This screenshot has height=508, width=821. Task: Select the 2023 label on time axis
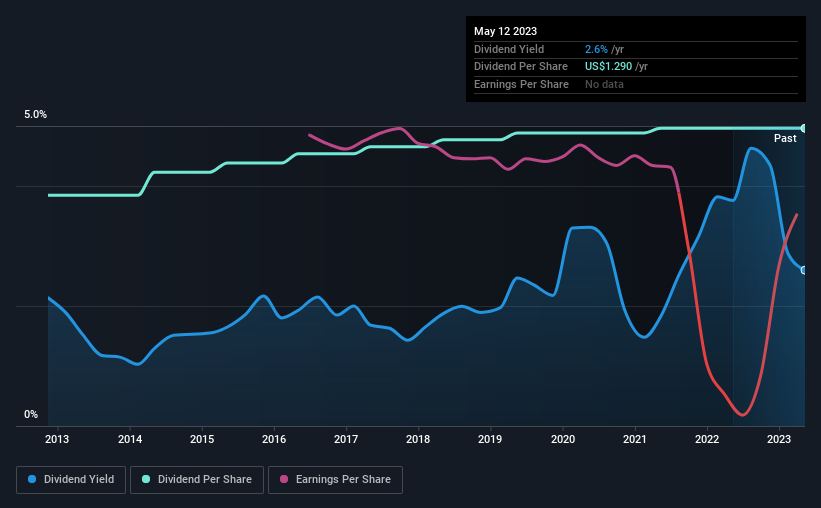(x=779, y=439)
